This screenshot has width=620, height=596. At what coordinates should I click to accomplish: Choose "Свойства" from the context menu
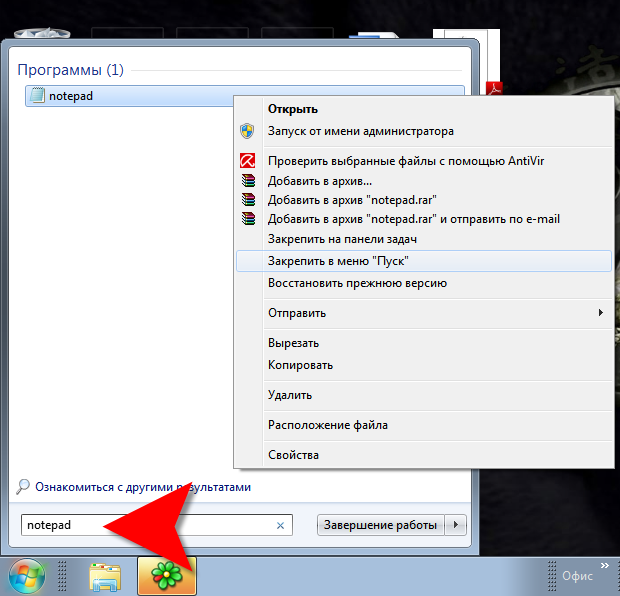coord(293,455)
